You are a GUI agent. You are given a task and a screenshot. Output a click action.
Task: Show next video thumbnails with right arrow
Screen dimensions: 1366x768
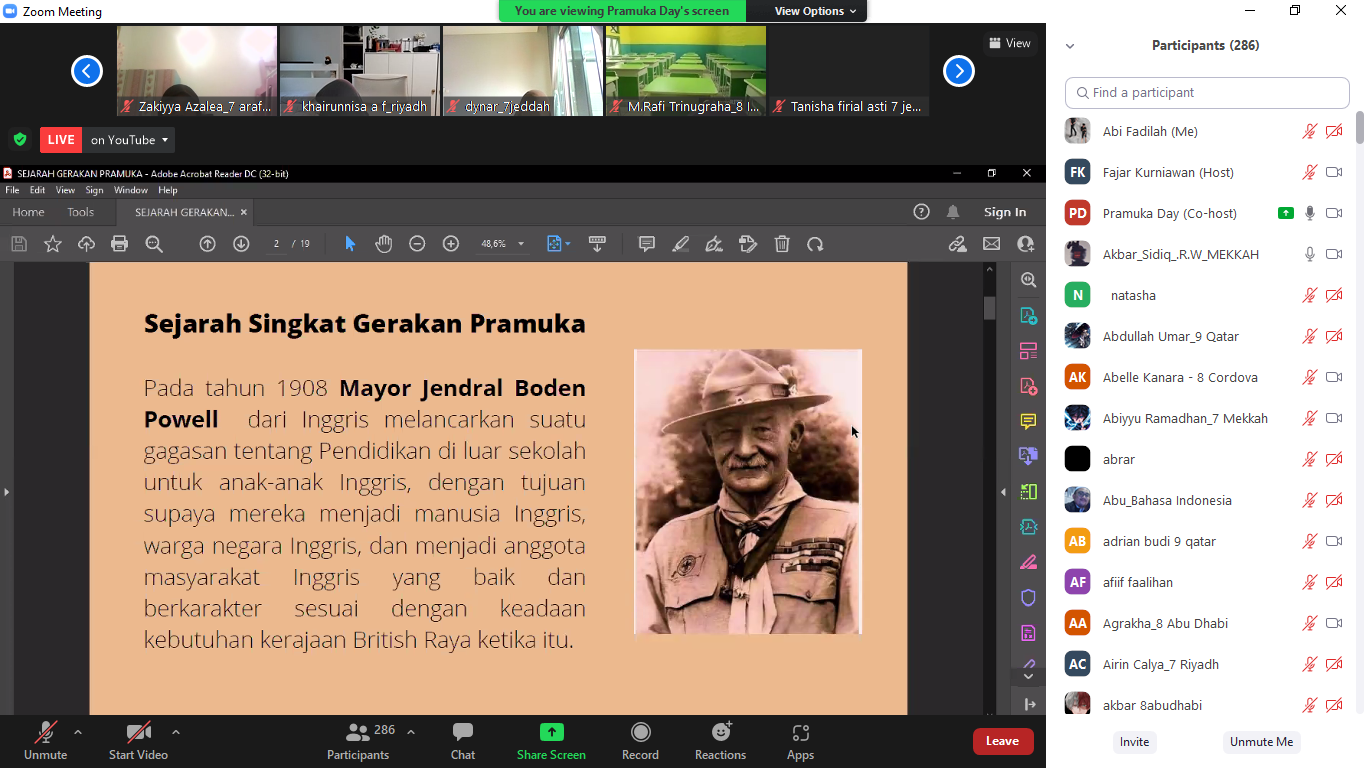[958, 71]
